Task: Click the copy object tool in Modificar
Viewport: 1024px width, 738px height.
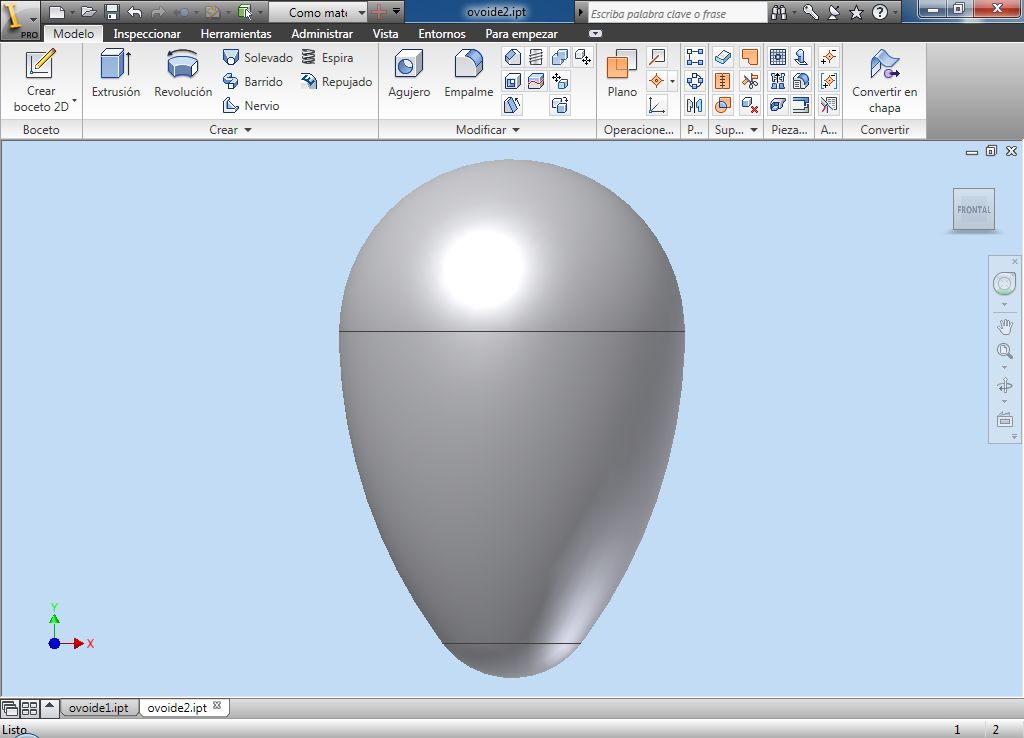Action: (x=560, y=105)
